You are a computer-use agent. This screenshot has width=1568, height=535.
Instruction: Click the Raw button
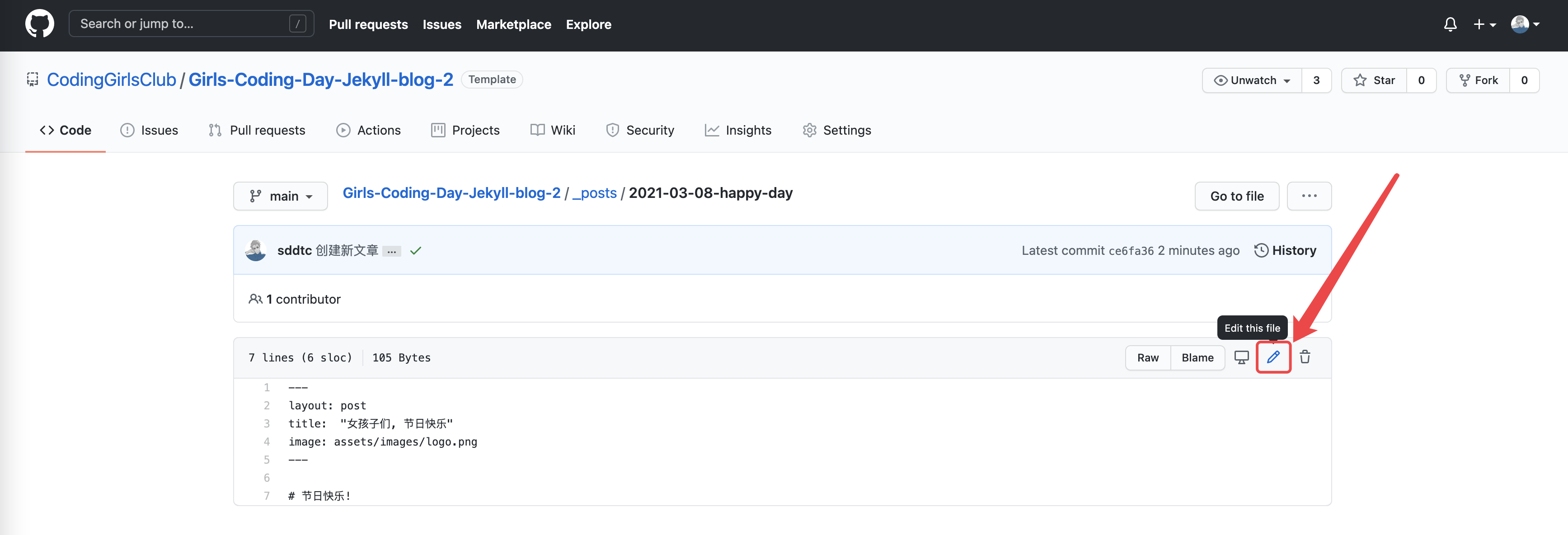(x=1147, y=357)
